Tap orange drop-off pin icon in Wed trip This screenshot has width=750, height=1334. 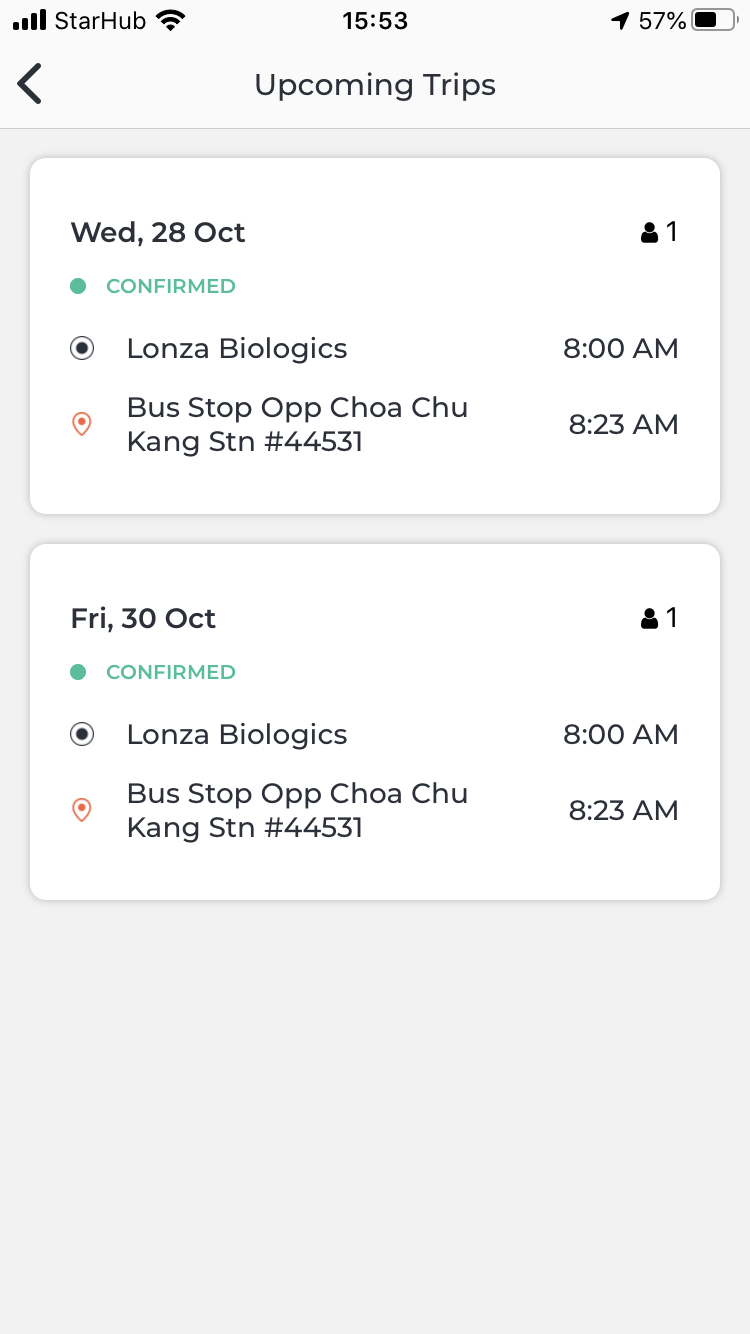tap(82, 425)
